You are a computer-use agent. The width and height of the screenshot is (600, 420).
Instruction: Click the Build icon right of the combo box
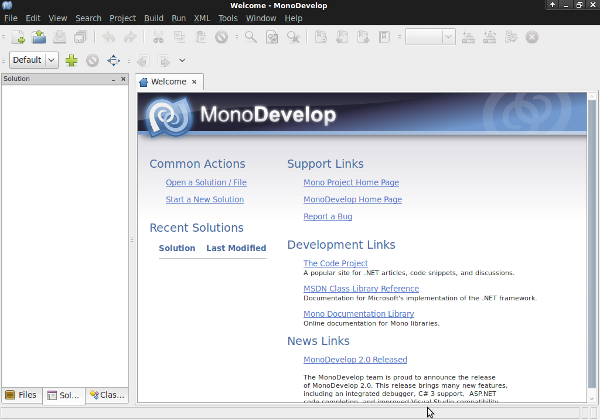pos(468,37)
